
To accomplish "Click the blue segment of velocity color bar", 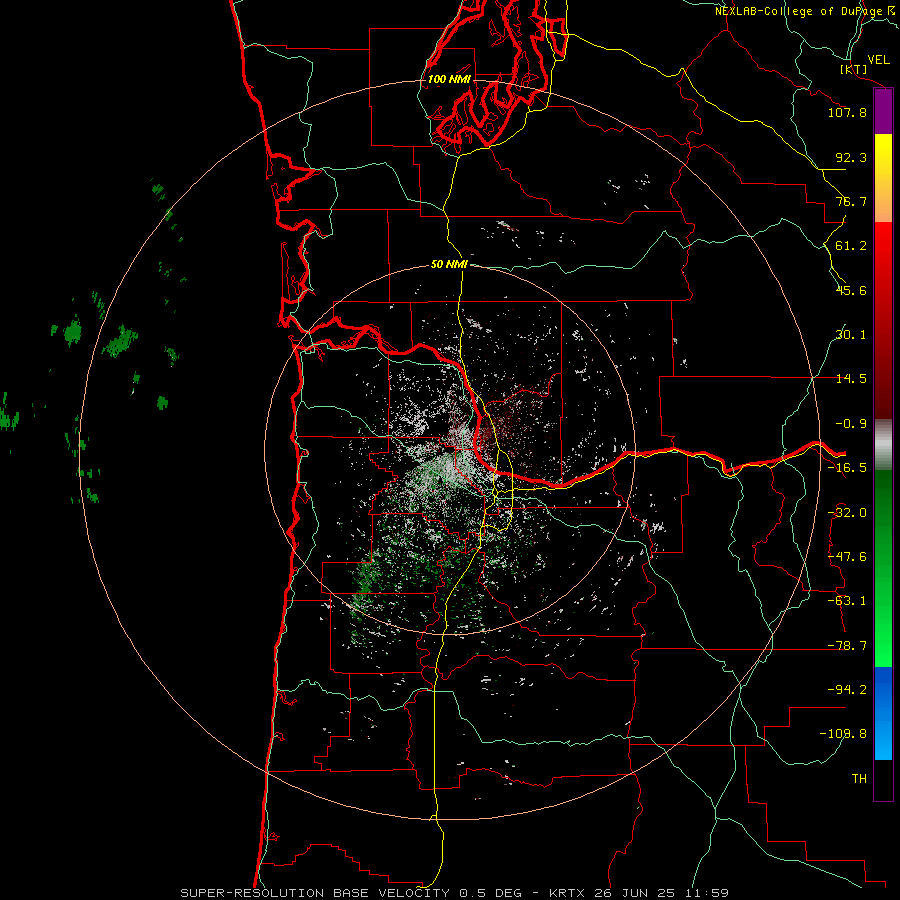I will pos(883,713).
